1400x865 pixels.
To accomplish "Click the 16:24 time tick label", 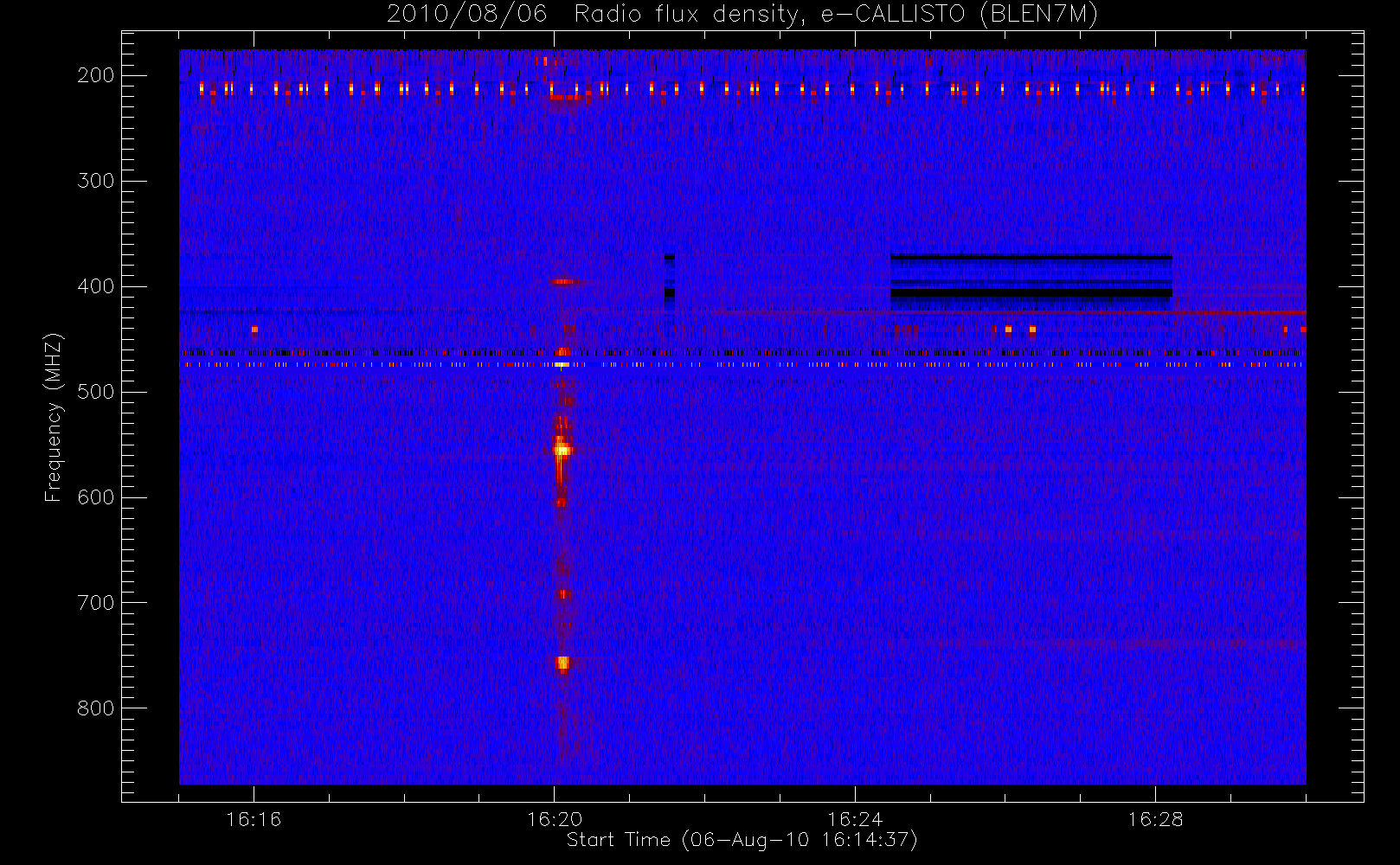I will coord(855,819).
